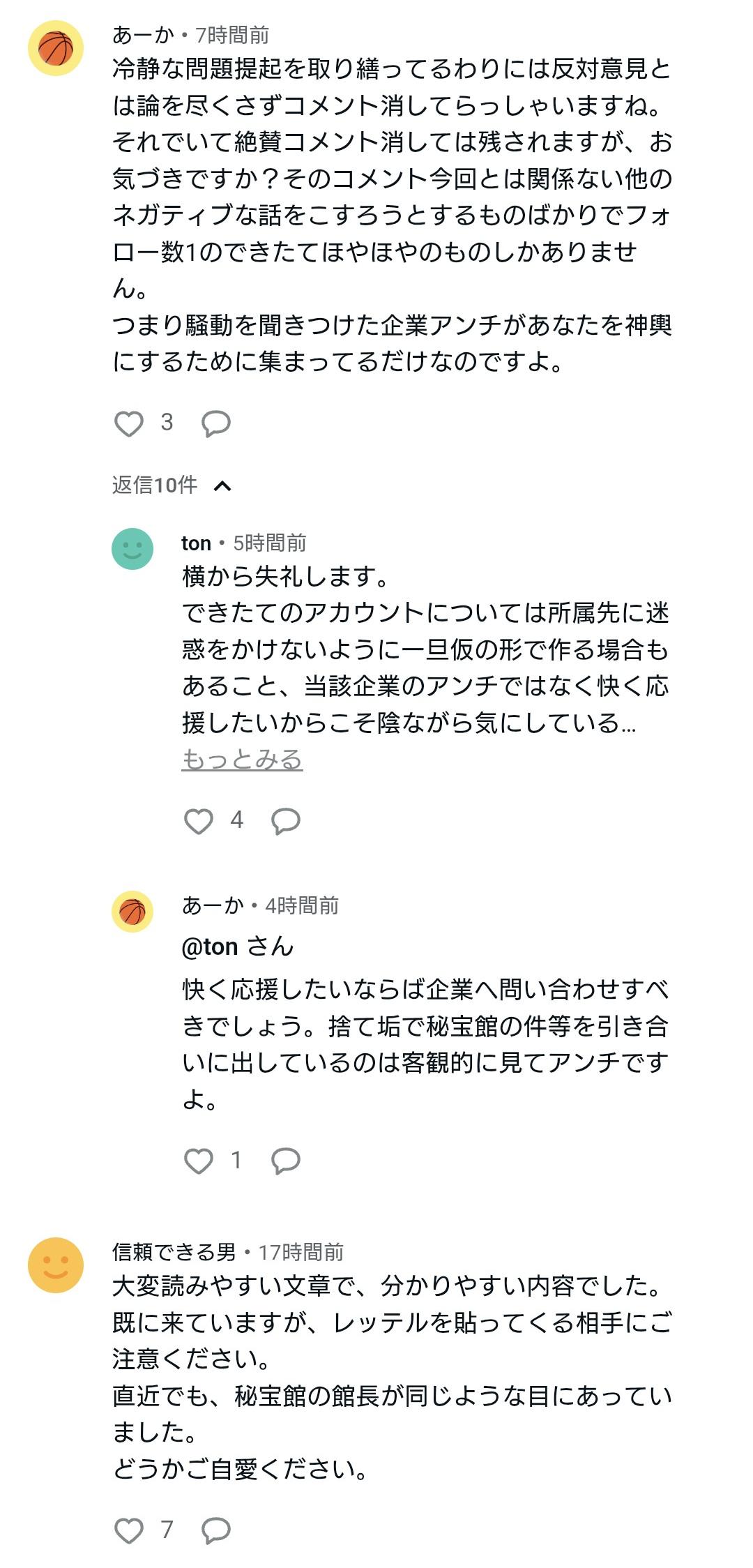This screenshot has height=1568, width=753.
Task: Like あーか's top comment from 7 hours ago
Action: pos(129,423)
